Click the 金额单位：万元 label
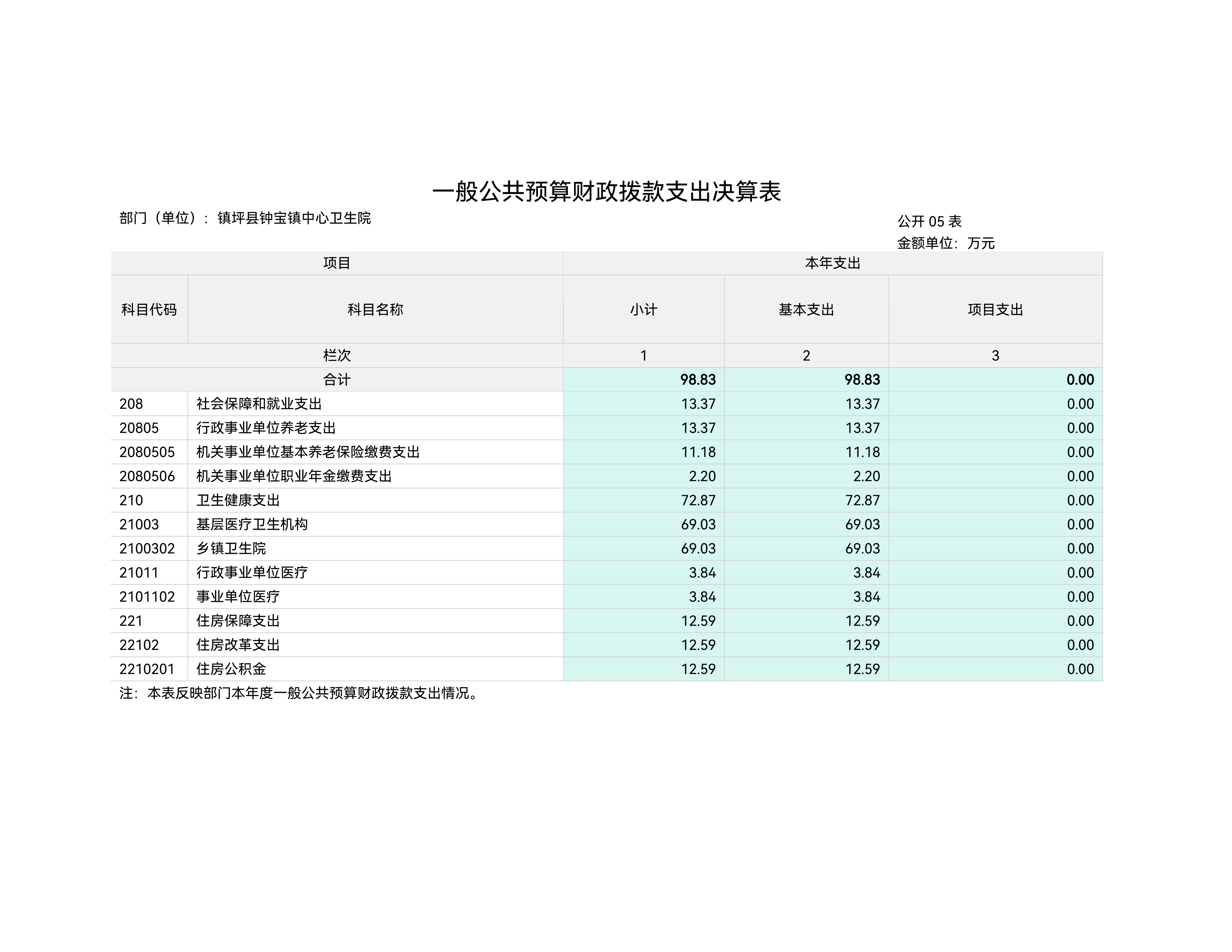Screen dimensions: 1232x952 pyautogui.click(x=945, y=243)
